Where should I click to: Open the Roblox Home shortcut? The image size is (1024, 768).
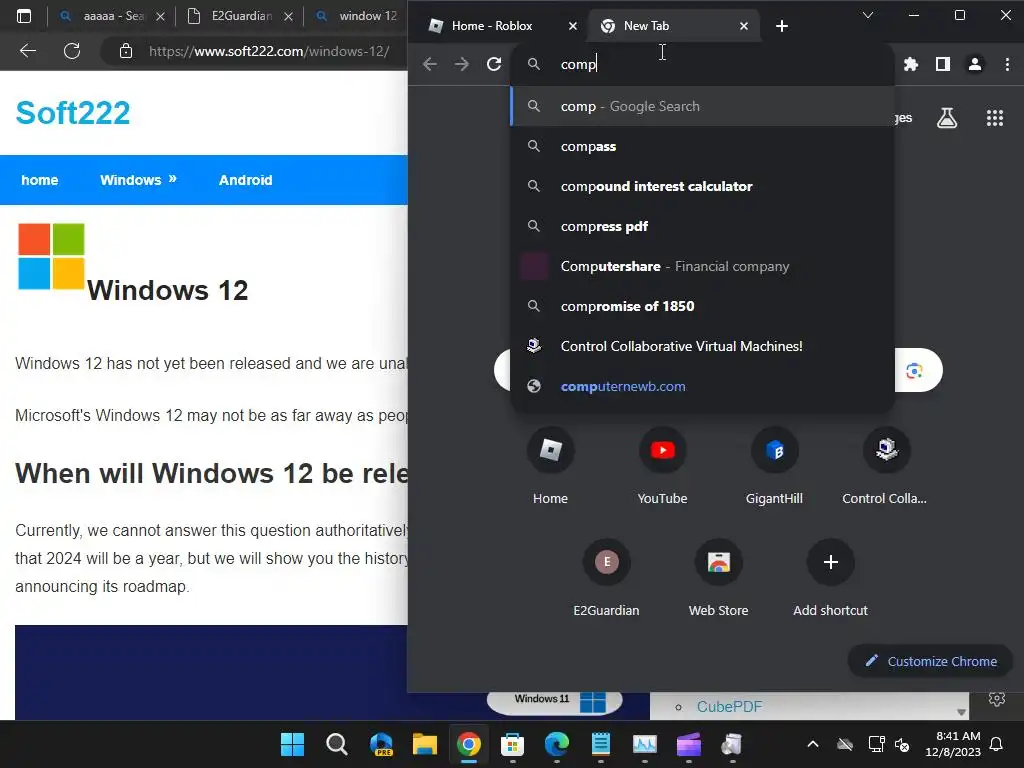tap(551, 465)
